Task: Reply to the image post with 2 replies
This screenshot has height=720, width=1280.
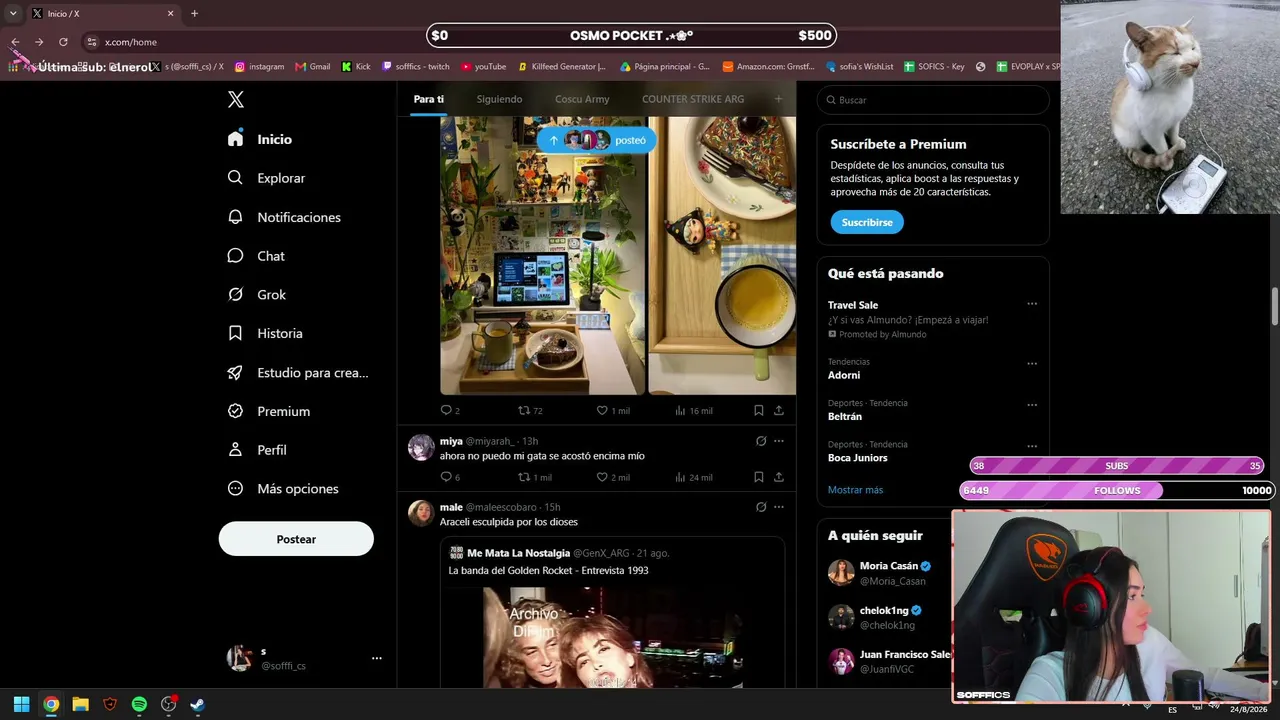Action: (450, 411)
